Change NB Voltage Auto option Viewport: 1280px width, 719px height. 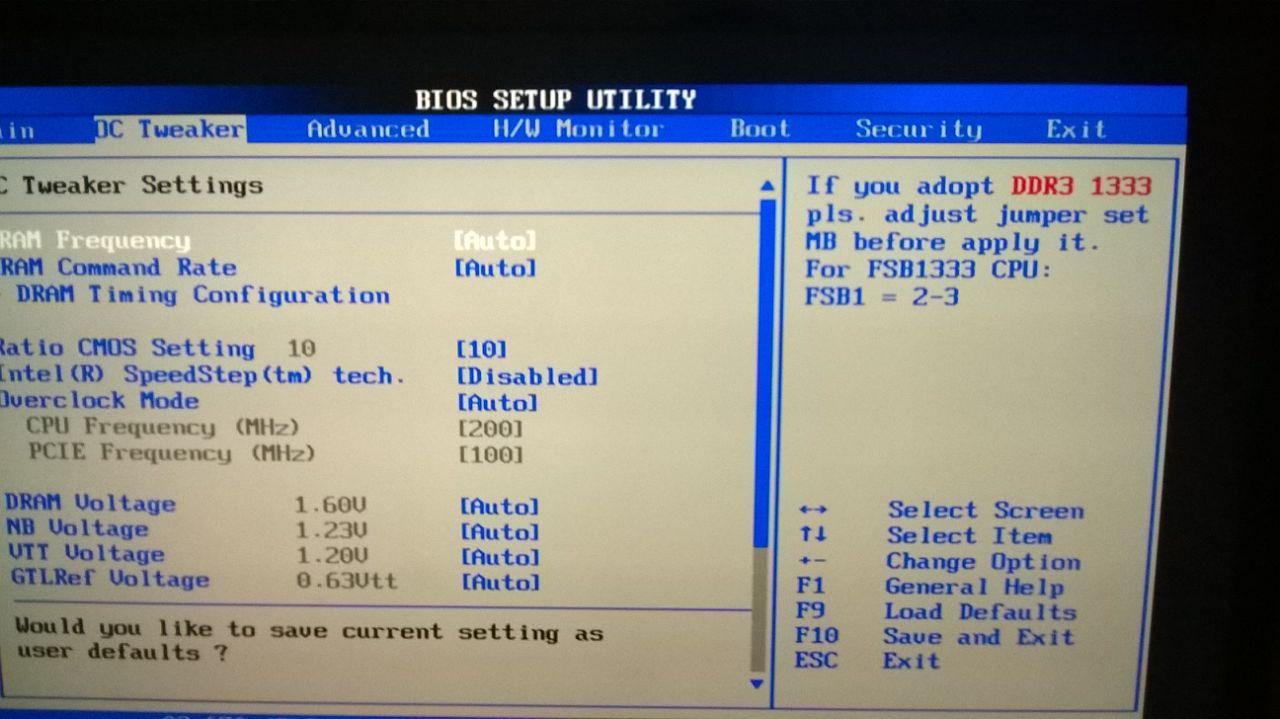[x=499, y=532]
